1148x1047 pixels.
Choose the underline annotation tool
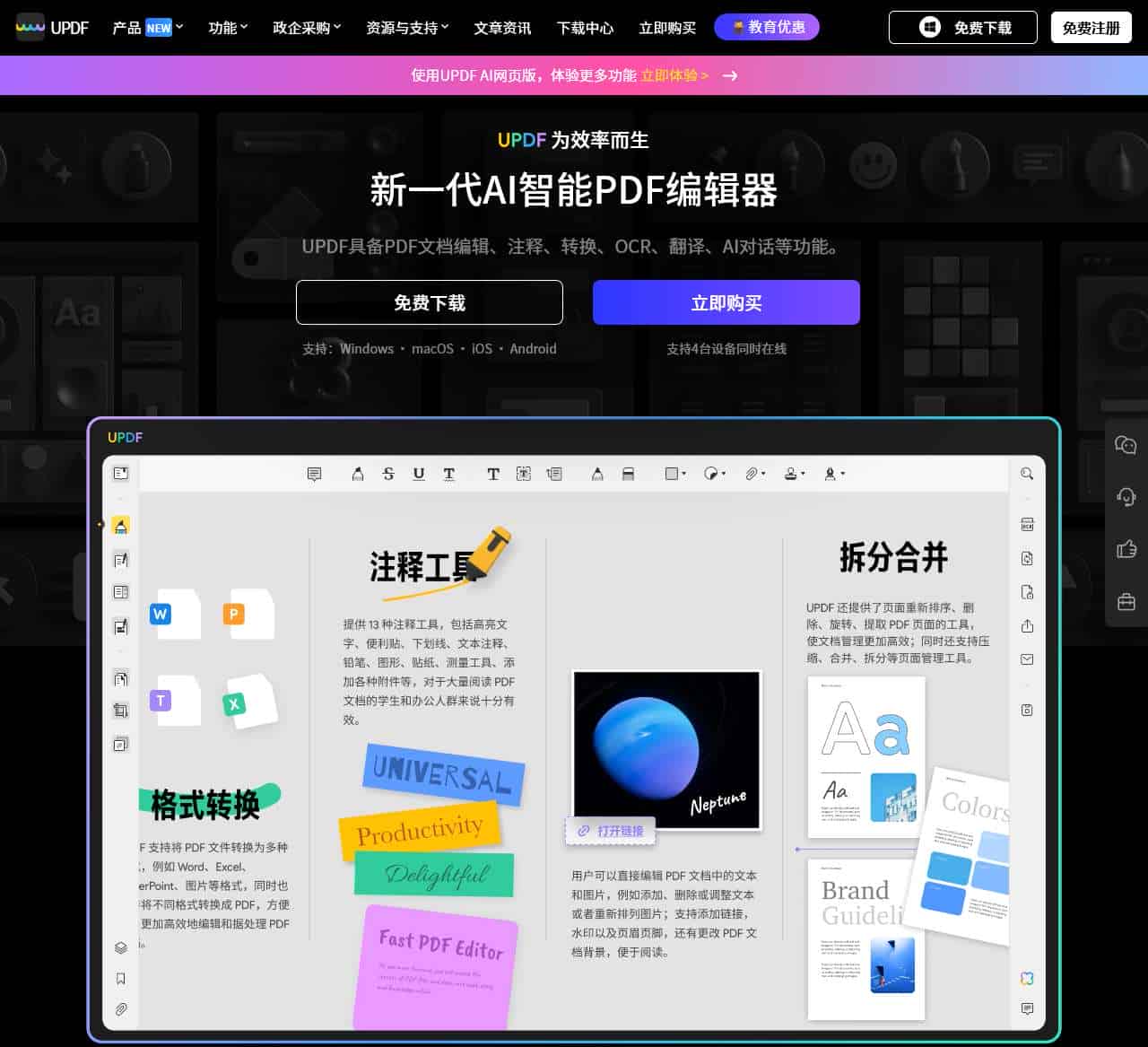pos(419,474)
